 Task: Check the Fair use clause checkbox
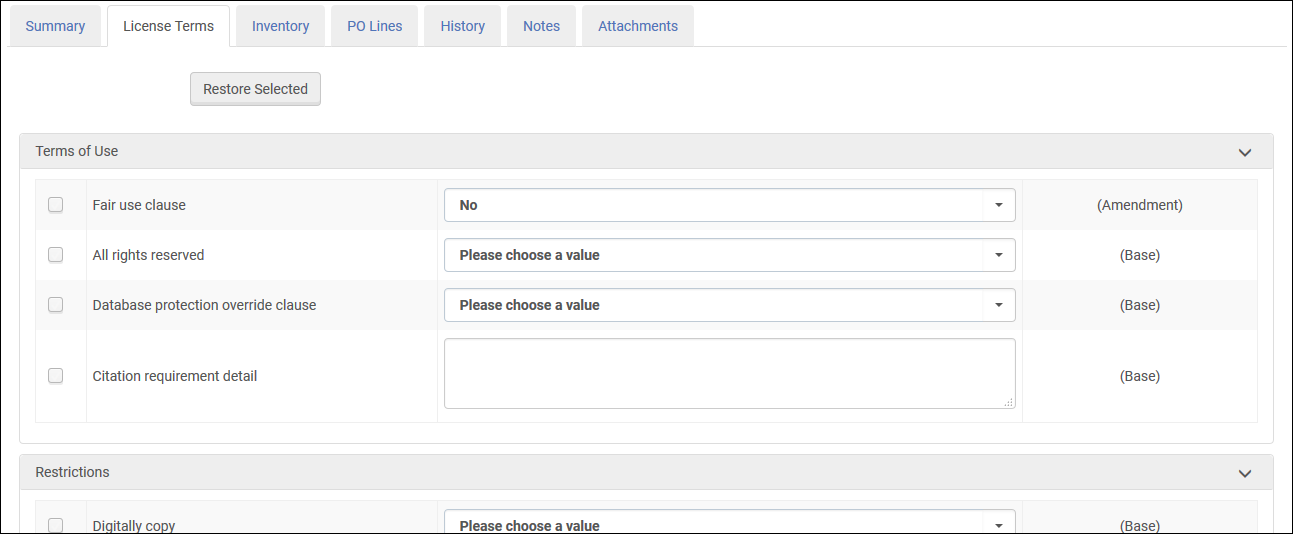tap(56, 205)
